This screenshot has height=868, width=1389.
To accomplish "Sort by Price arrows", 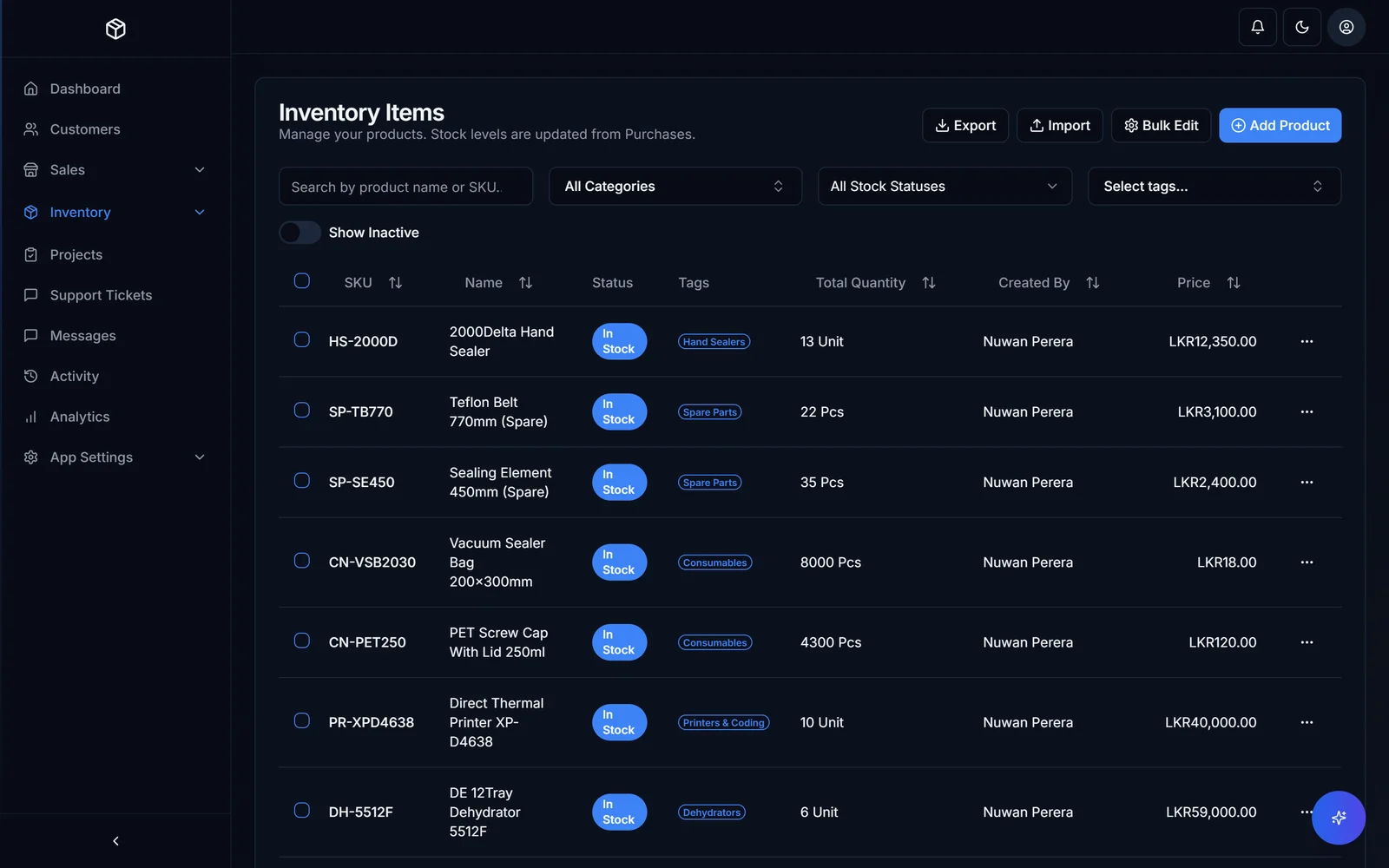I will tap(1233, 283).
